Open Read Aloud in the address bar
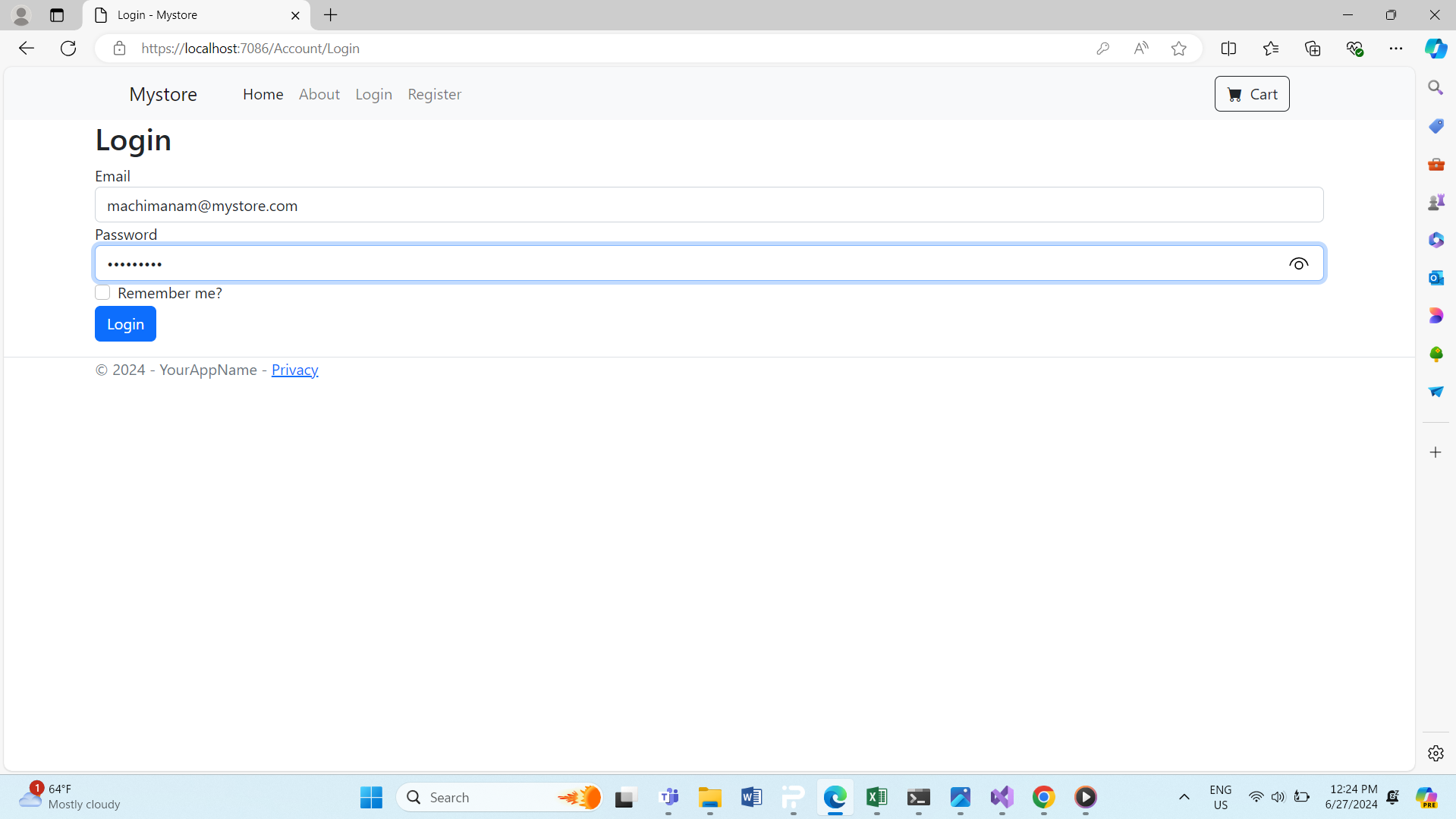1456x819 pixels. 1140,49
